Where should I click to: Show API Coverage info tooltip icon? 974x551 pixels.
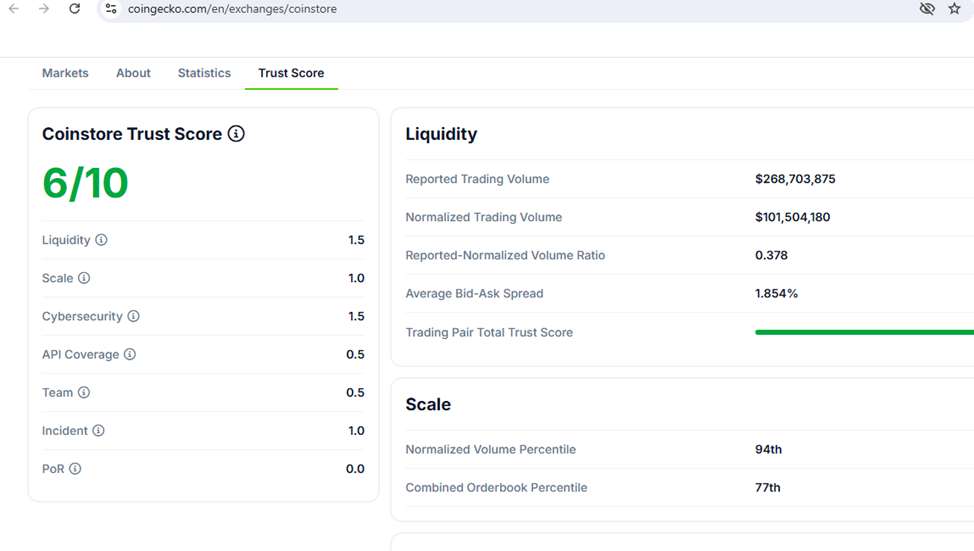coord(130,354)
